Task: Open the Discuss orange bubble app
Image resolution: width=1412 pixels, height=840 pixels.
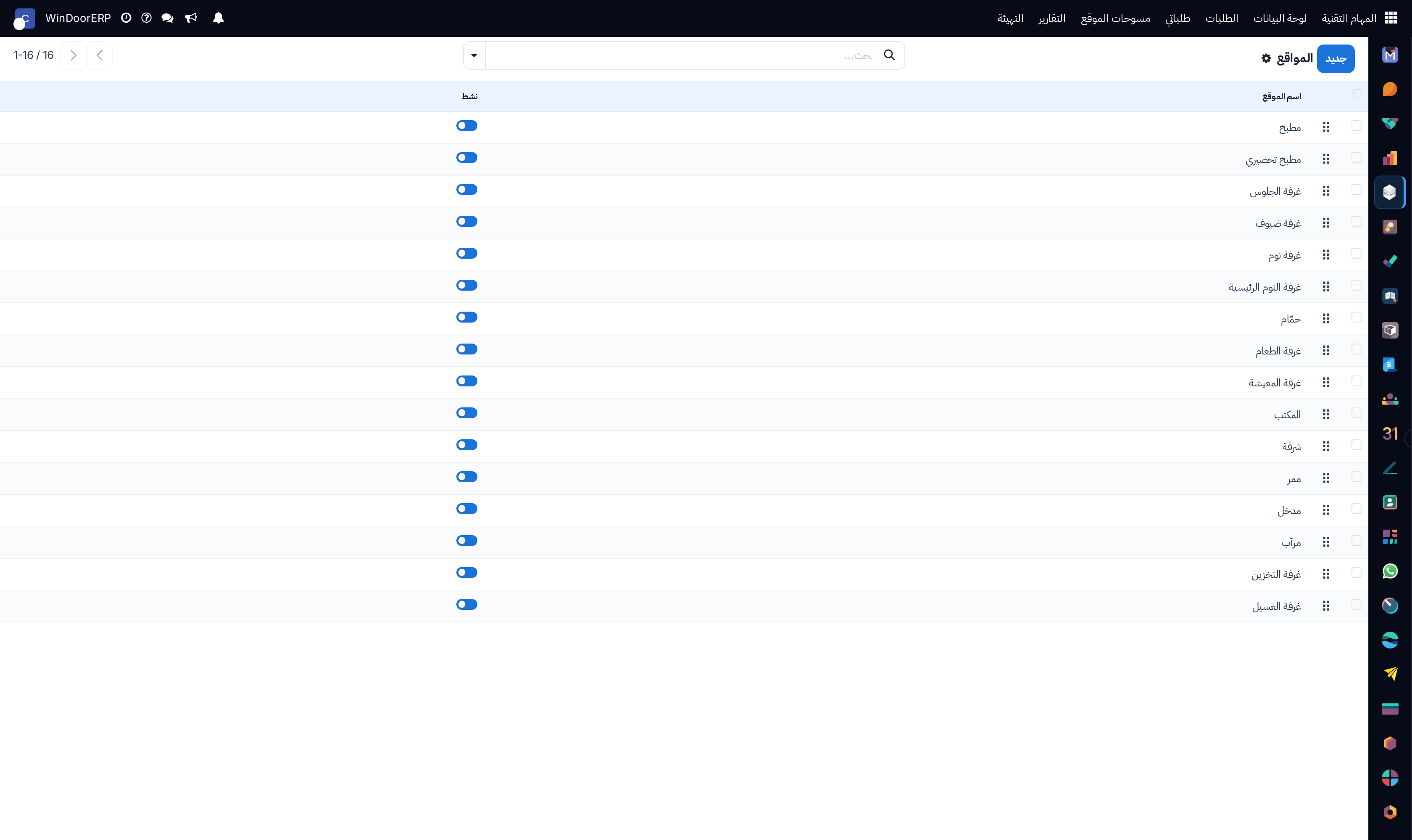Action: click(1390, 89)
